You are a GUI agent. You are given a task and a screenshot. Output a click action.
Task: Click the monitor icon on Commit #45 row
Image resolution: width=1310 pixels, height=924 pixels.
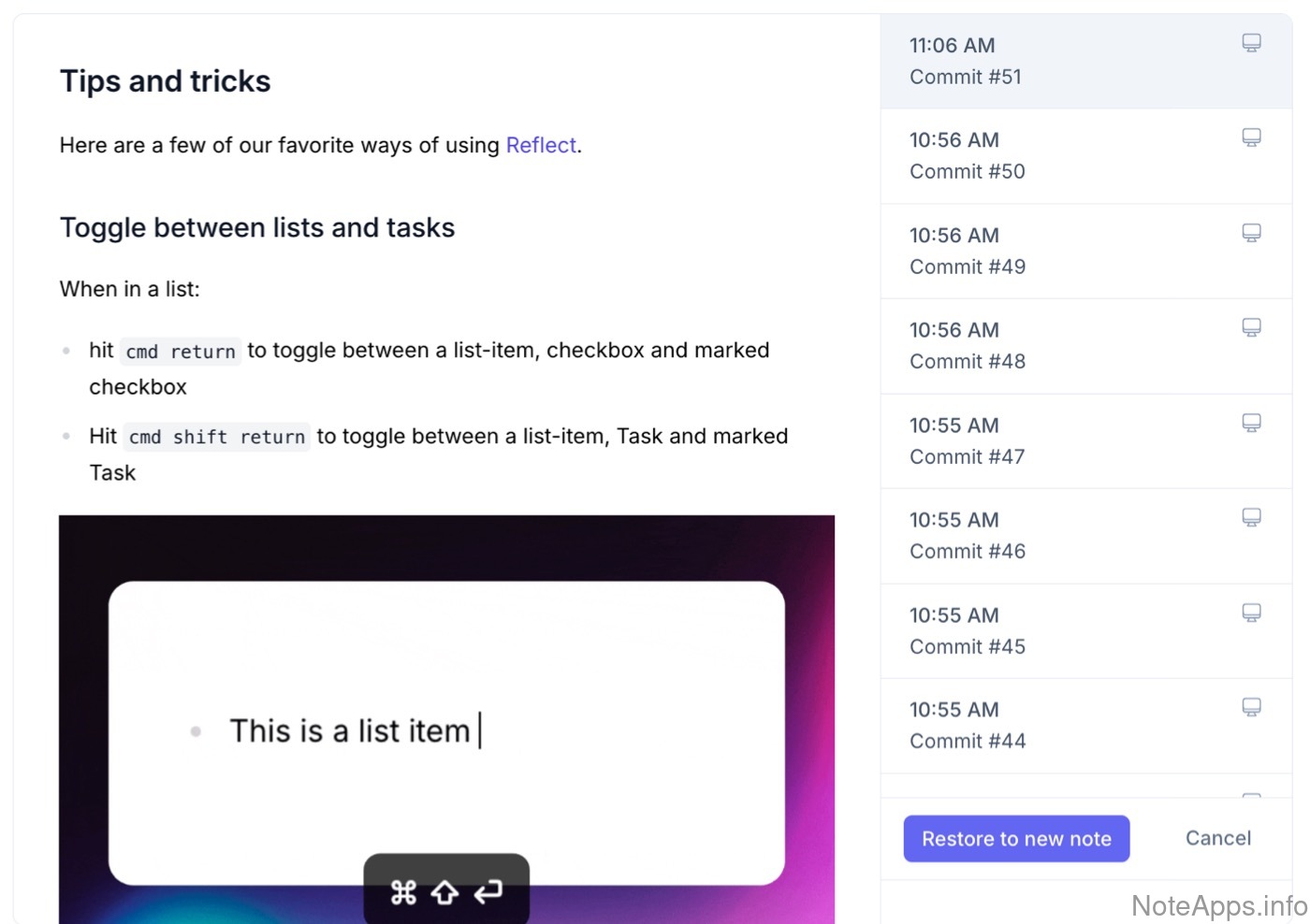[1251, 613]
